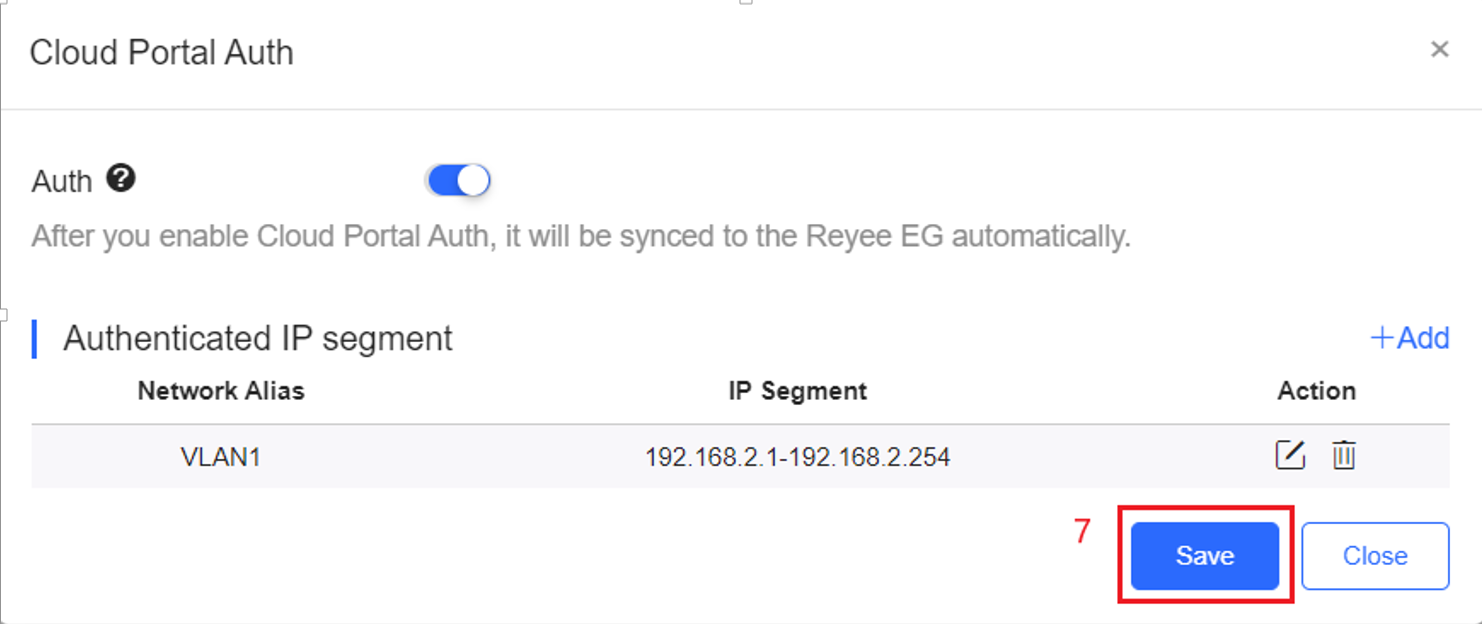
Task: Click the Network Alias column header
Action: click(221, 391)
